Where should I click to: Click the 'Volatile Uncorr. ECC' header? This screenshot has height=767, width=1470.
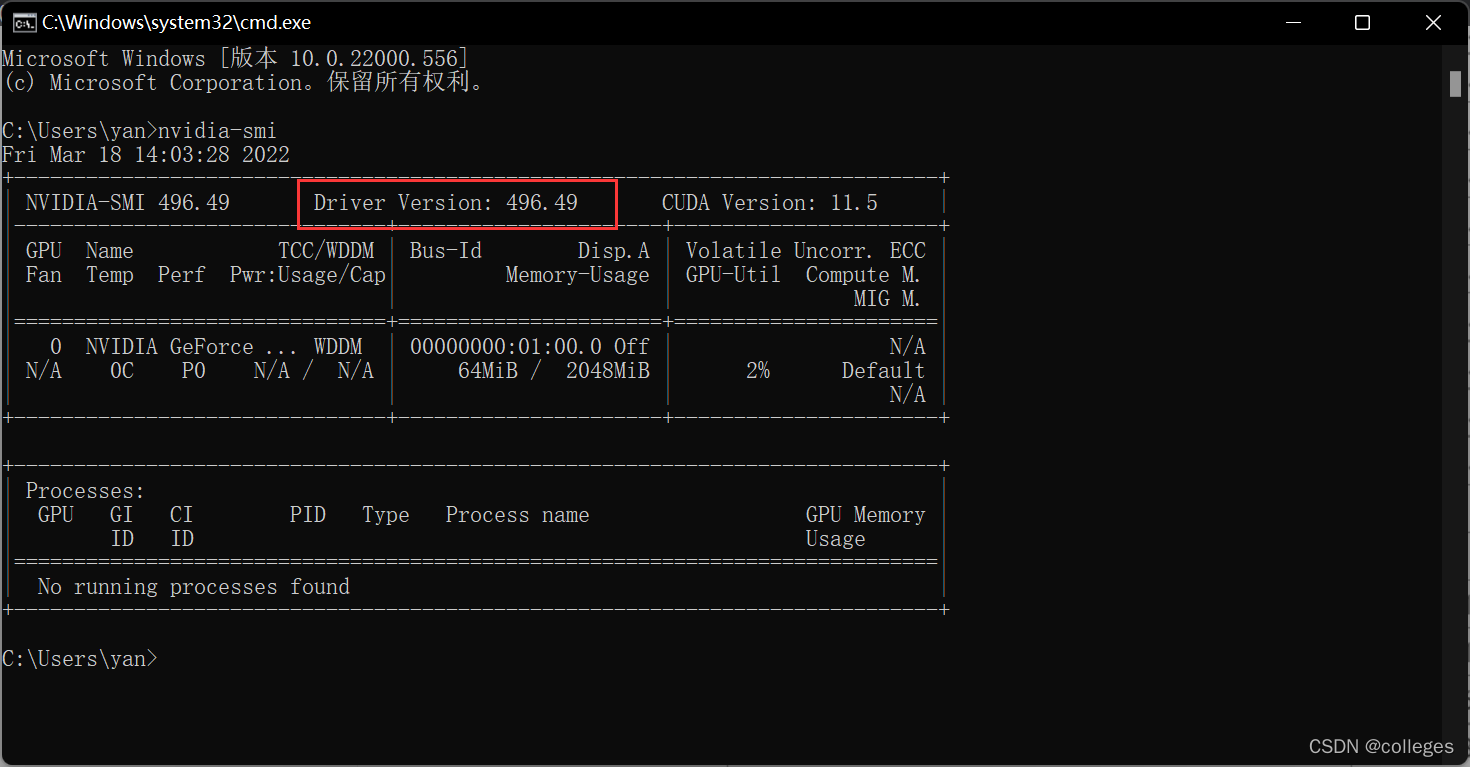coord(806,251)
